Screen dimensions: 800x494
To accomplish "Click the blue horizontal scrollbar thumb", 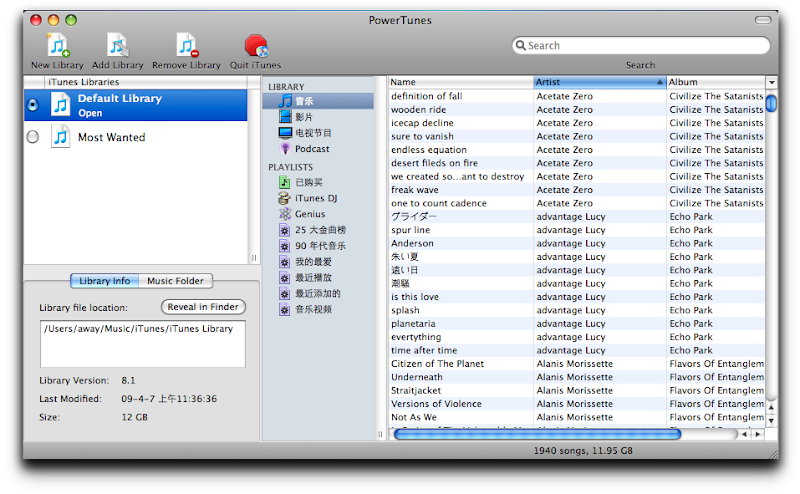I will click(537, 434).
